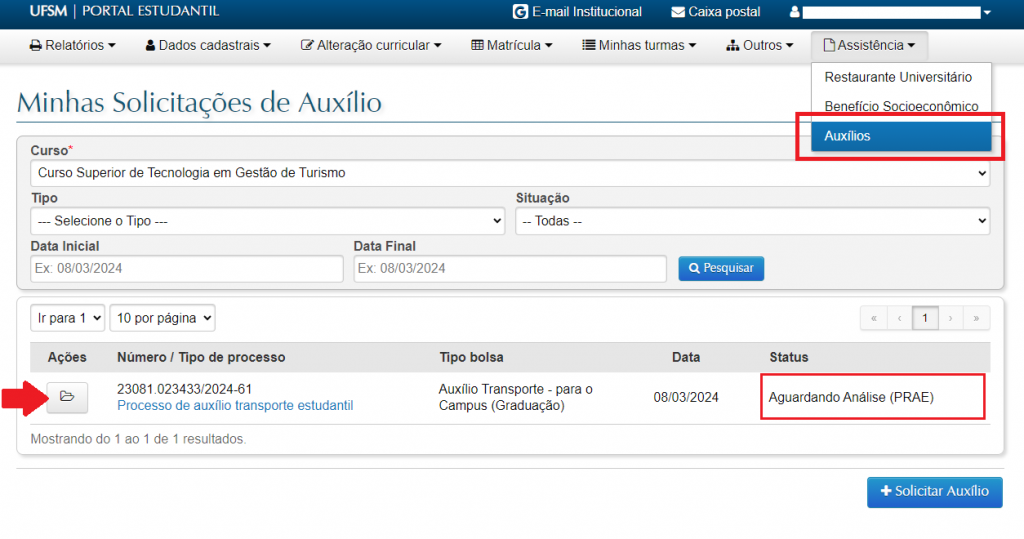Click the Data Inicial input field
The width and height of the screenshot is (1024, 539).
click(x=187, y=268)
